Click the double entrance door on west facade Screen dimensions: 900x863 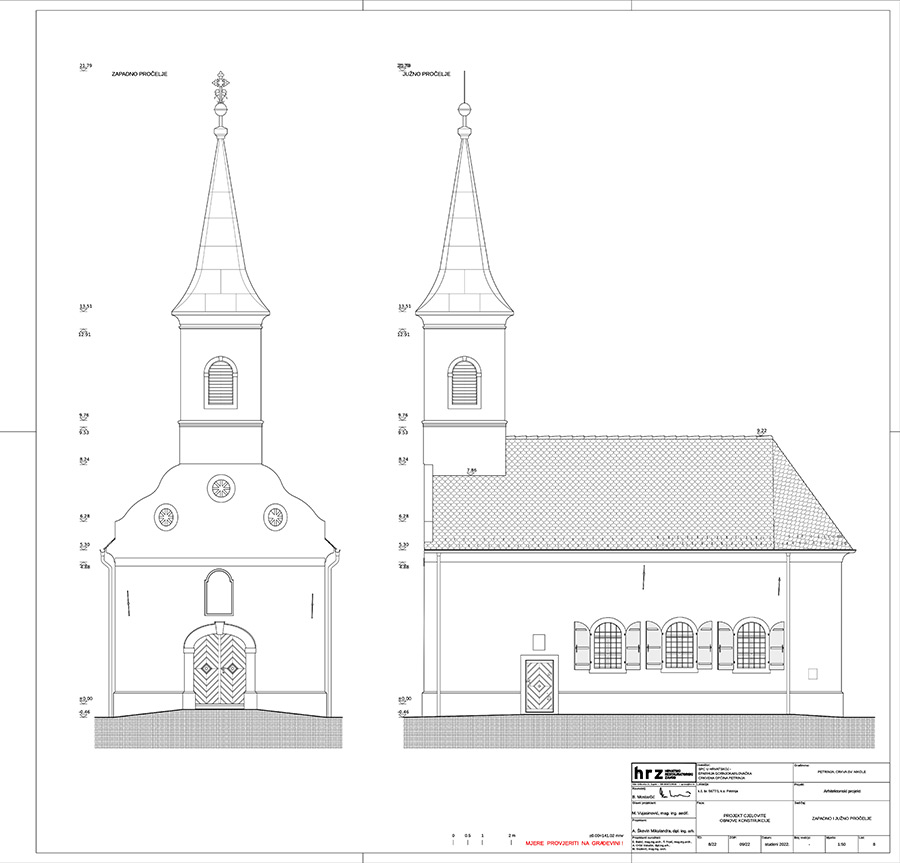219,667
